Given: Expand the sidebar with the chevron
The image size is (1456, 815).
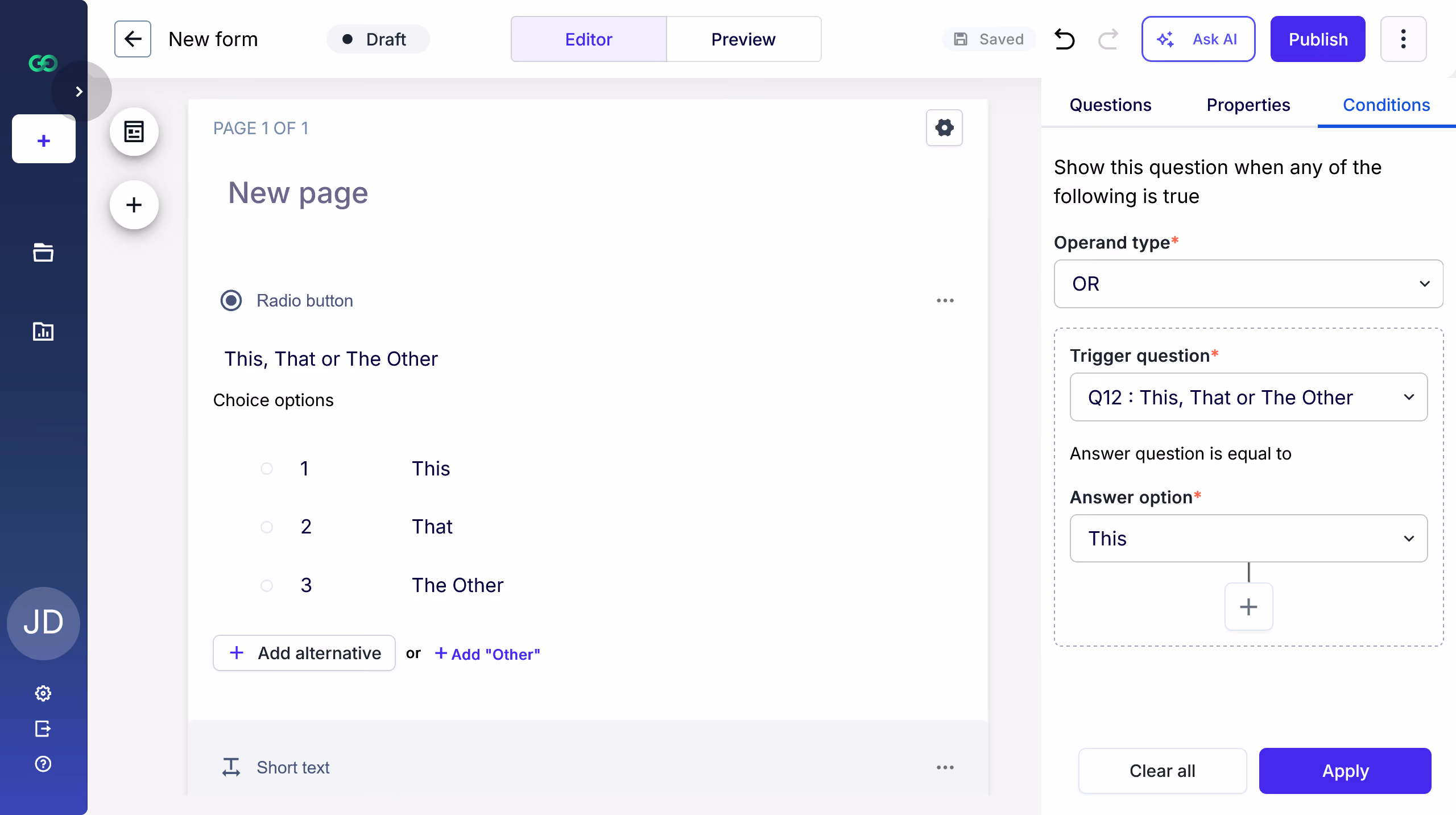Looking at the screenshot, I should (x=79, y=92).
